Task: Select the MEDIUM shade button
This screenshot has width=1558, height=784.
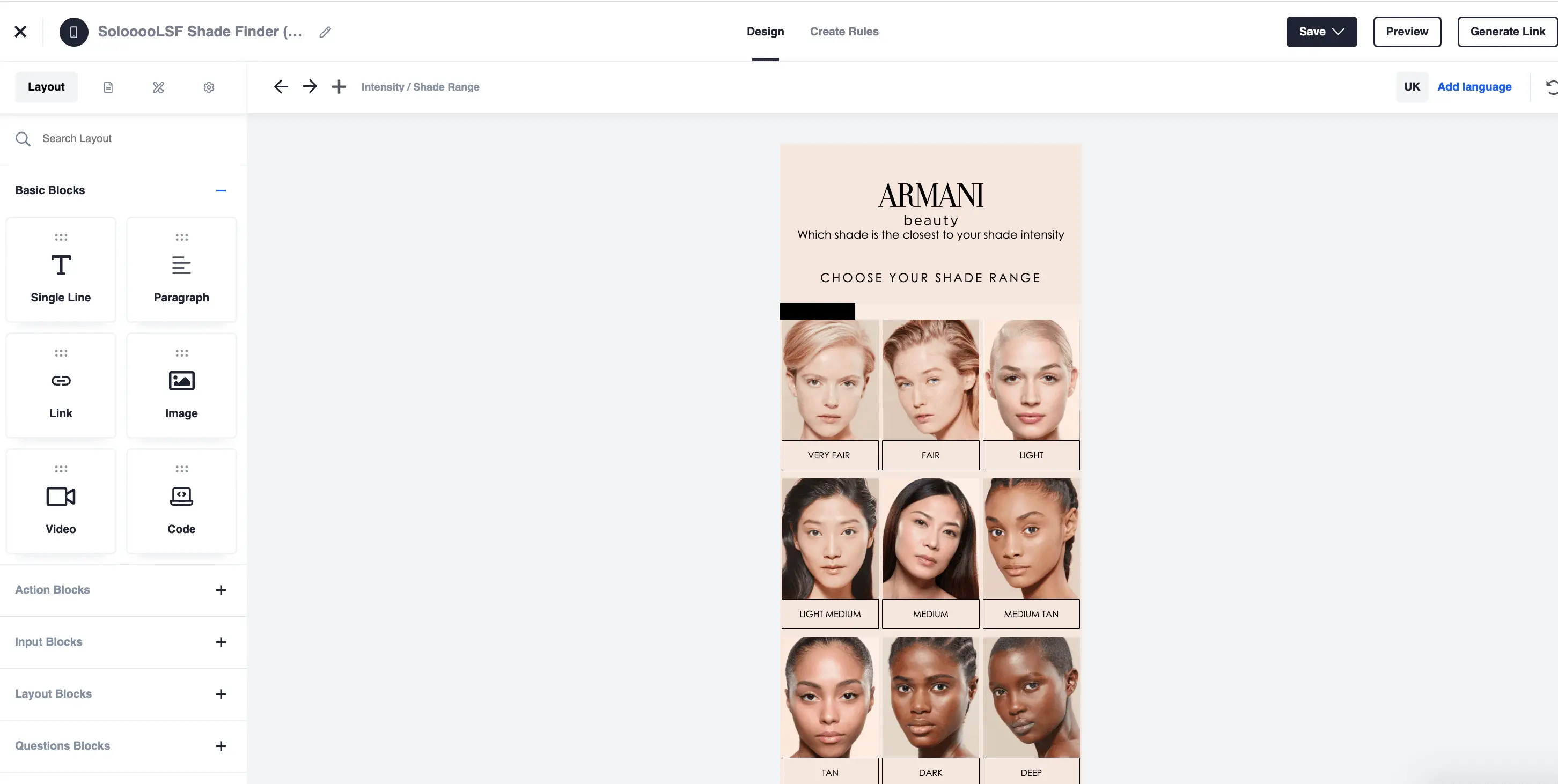Action: 930,614
